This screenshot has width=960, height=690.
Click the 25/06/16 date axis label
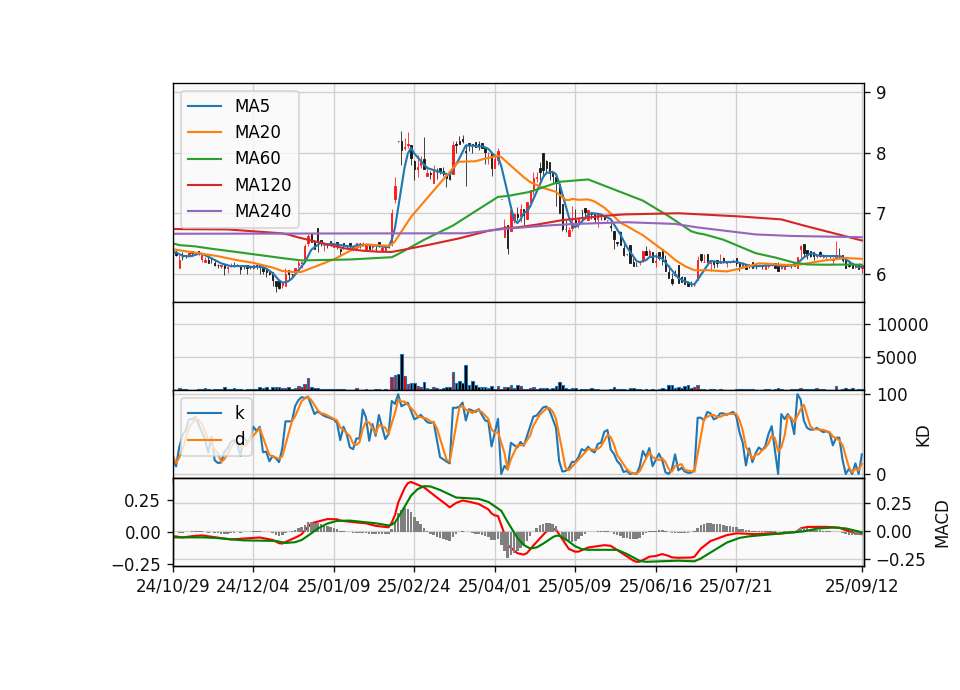click(x=656, y=587)
